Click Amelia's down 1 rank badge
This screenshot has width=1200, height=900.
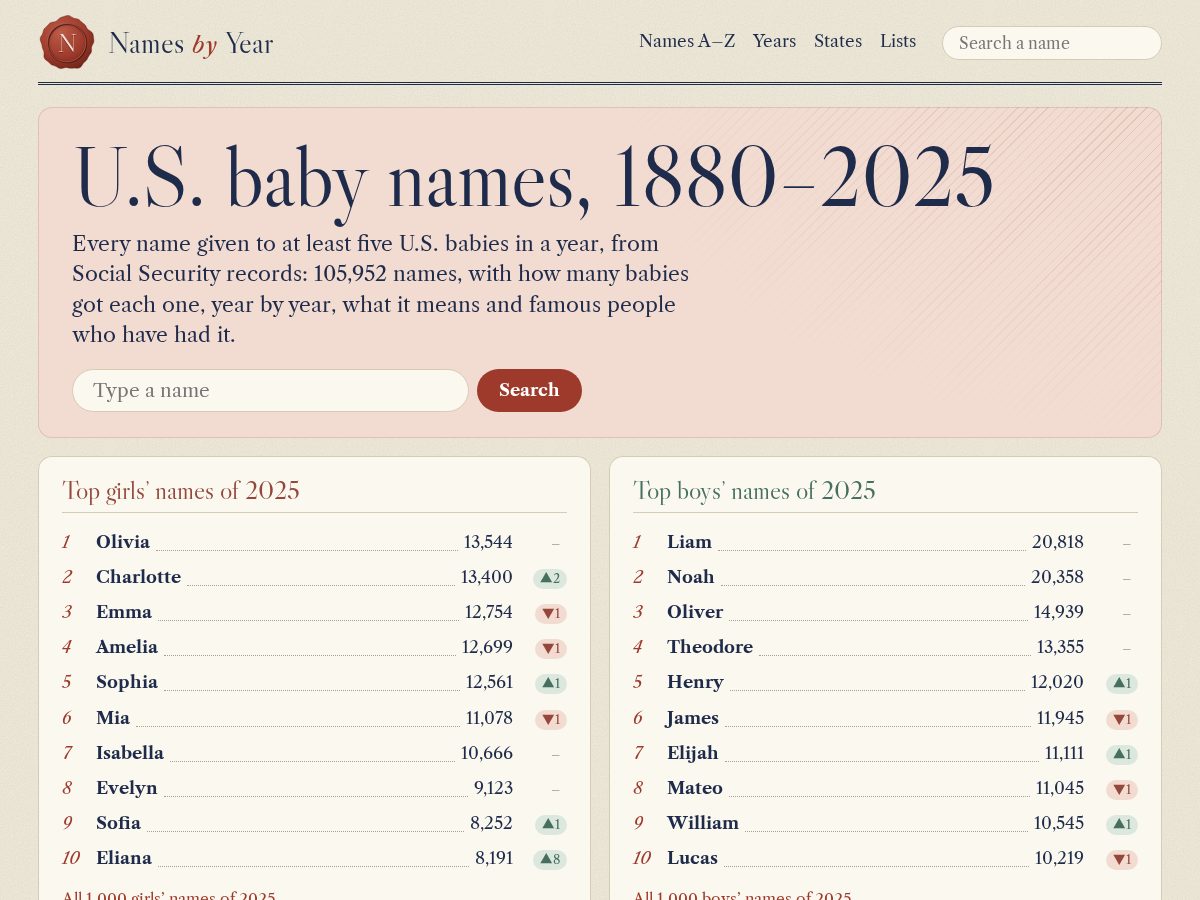pos(551,648)
